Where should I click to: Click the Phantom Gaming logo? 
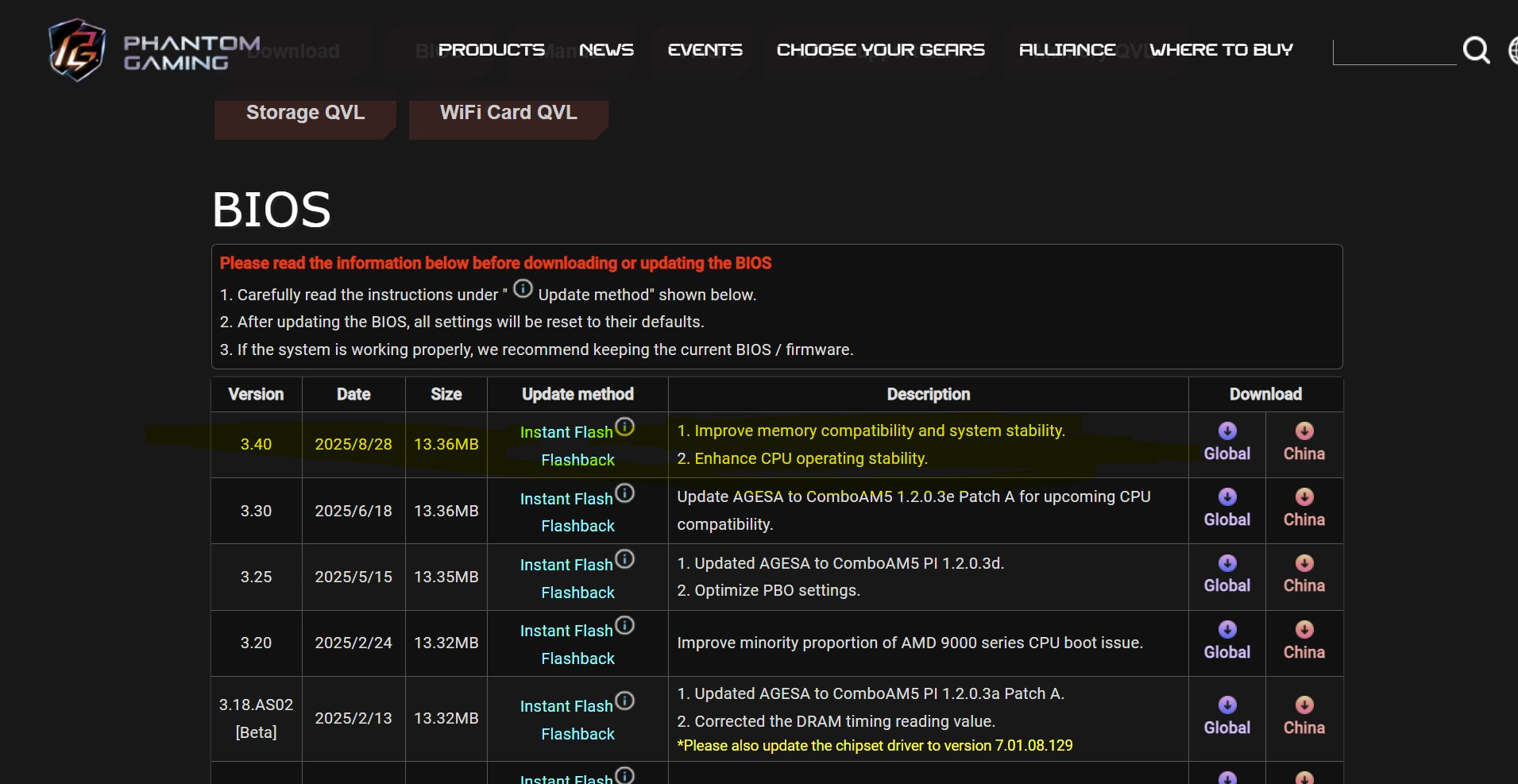(x=153, y=51)
